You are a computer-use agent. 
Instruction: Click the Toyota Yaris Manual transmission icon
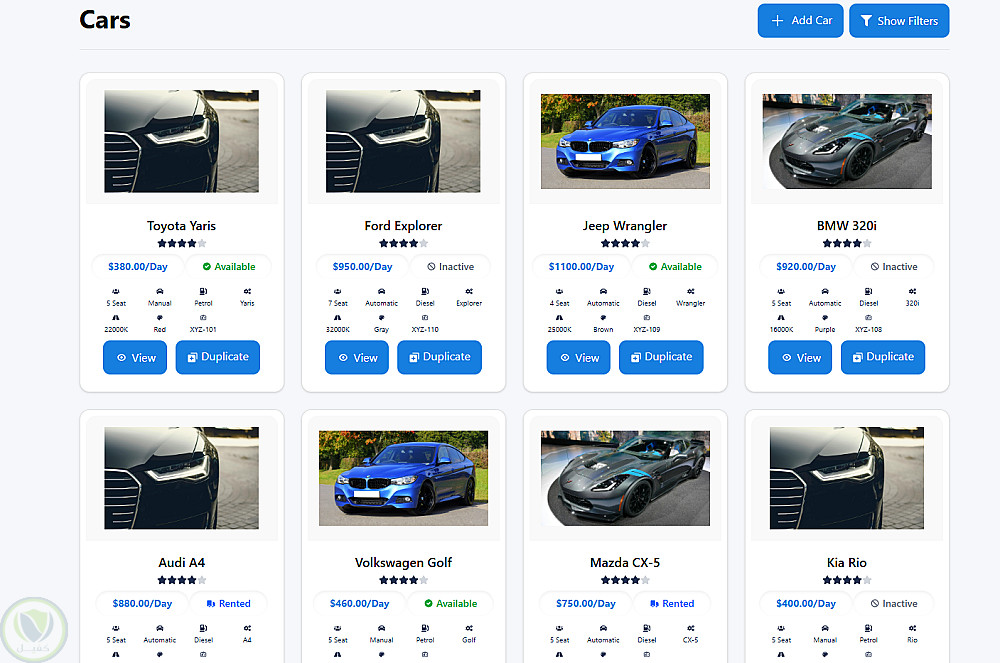(x=159, y=291)
